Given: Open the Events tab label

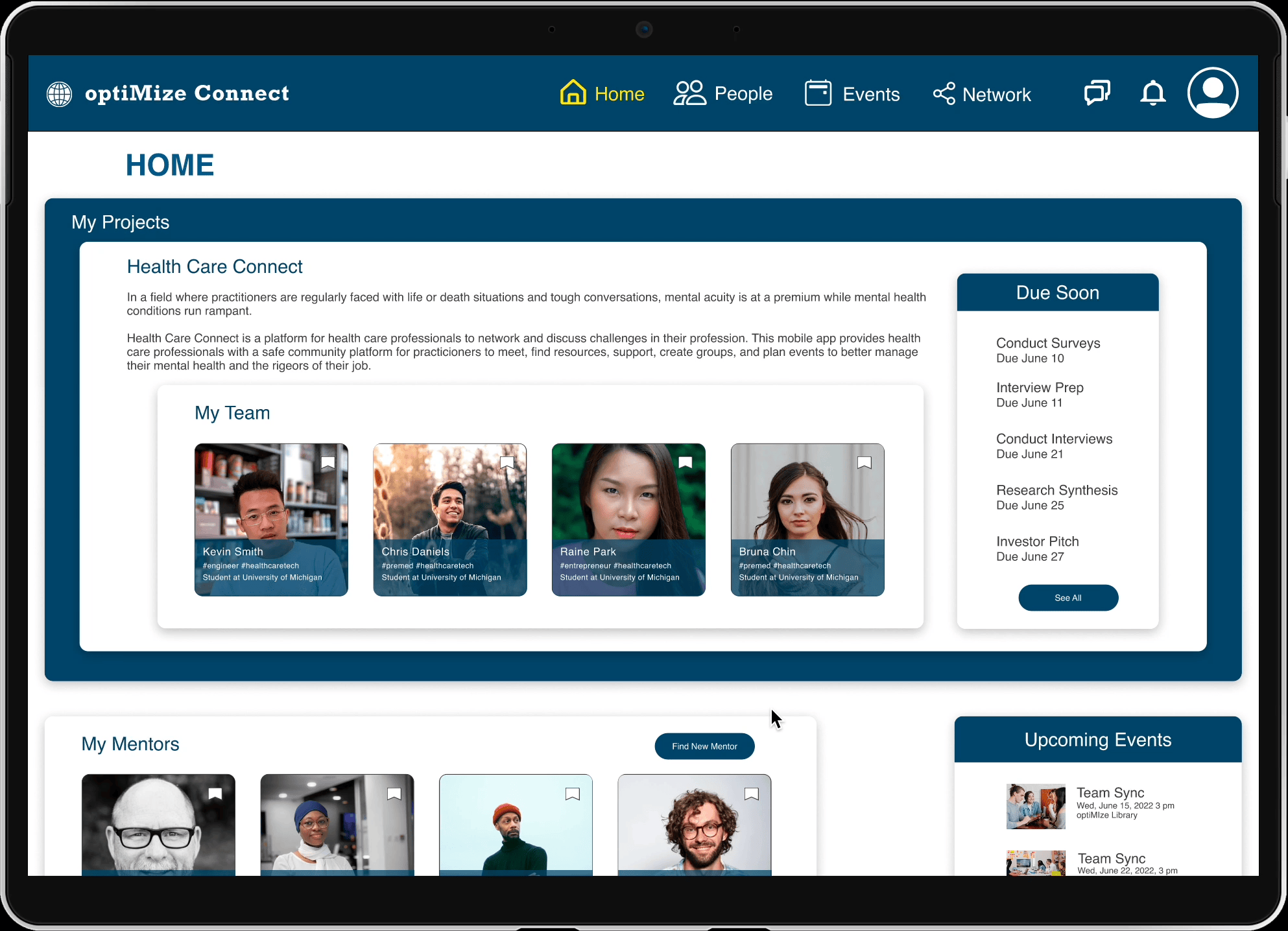Looking at the screenshot, I should pyautogui.click(x=871, y=95).
